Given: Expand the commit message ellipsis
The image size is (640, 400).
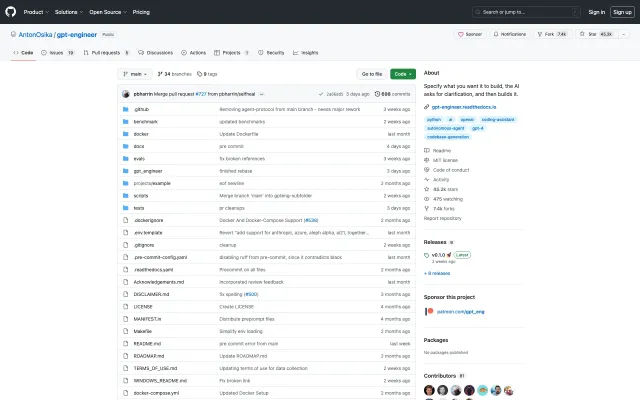Looking at the screenshot, I should (262, 94).
